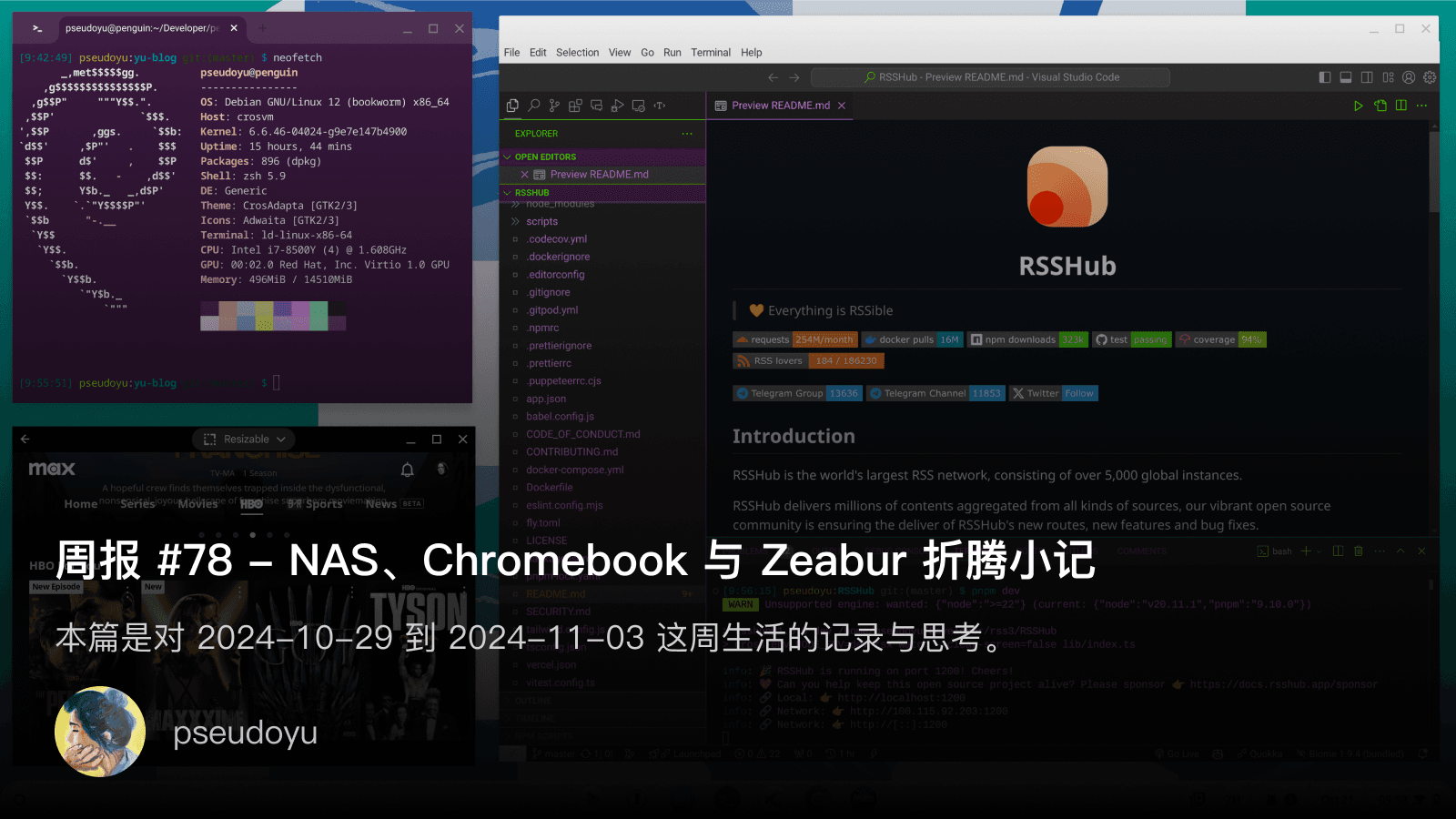Go back with VS Code navigation arrow

point(773,77)
